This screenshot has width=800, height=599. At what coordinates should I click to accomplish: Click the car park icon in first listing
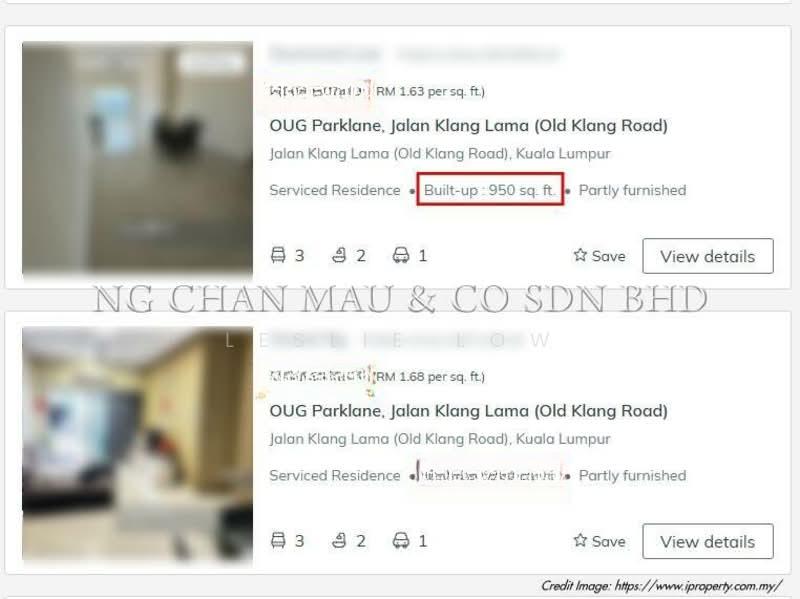[x=401, y=255]
